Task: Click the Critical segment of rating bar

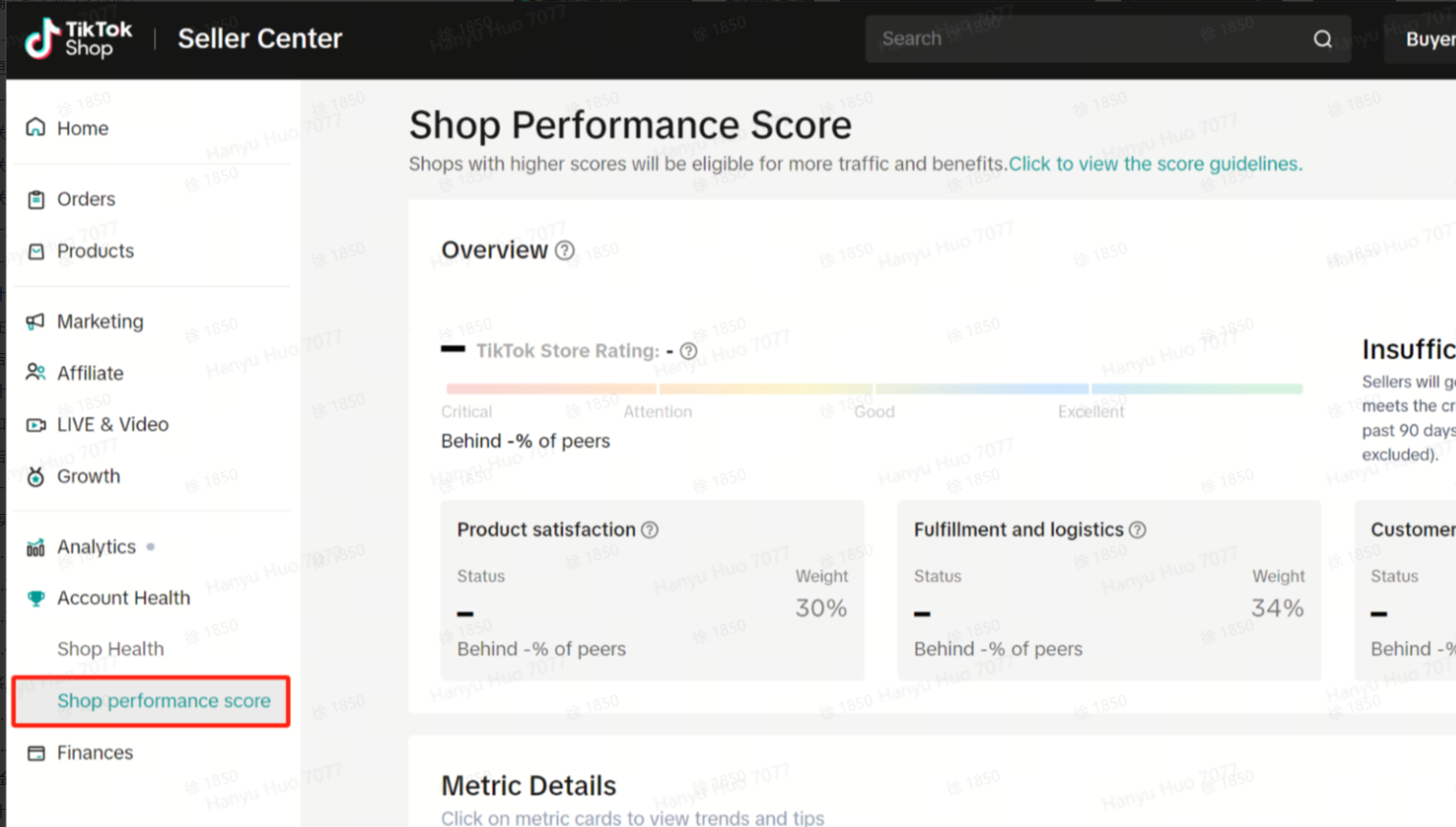Action: tap(551, 389)
